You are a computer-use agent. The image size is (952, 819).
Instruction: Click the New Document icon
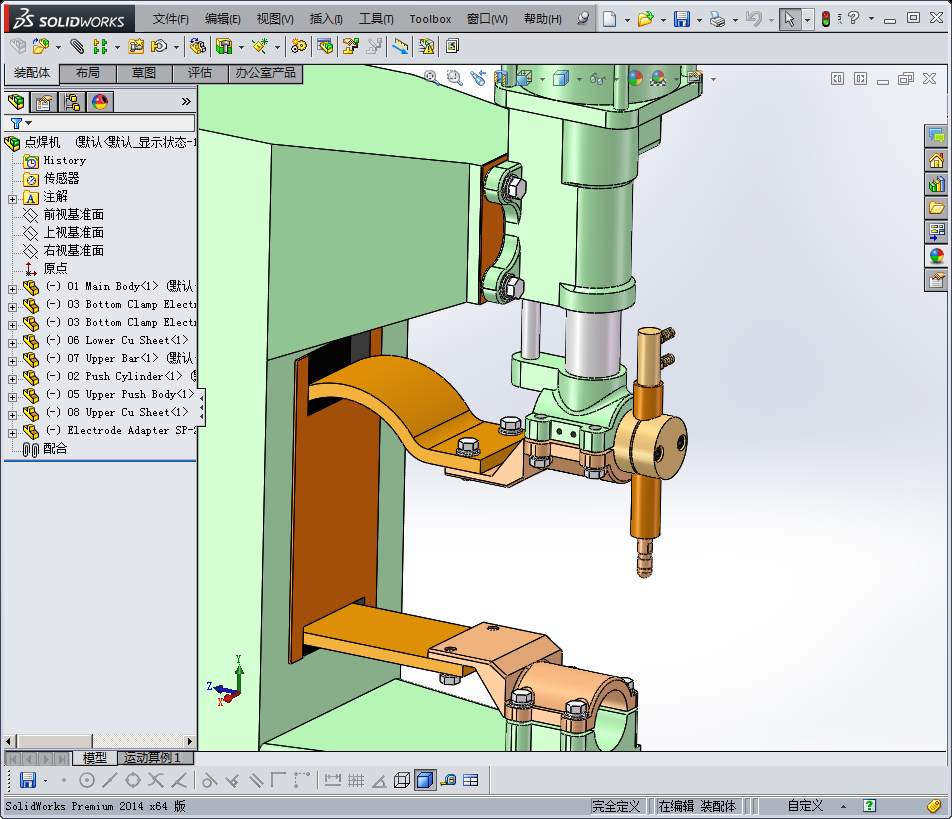pos(609,19)
